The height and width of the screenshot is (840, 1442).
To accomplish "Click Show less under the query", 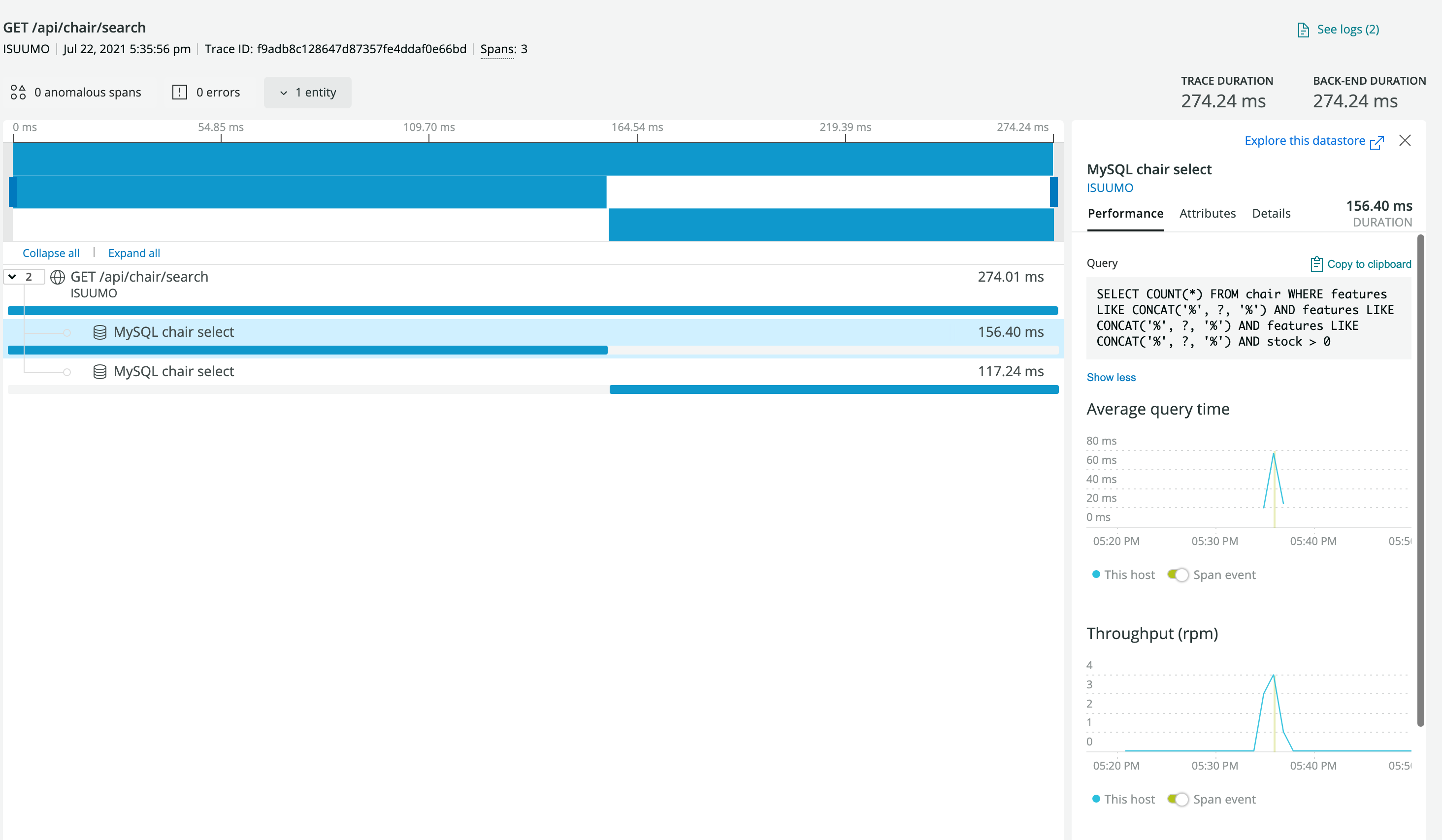I will tap(1111, 378).
